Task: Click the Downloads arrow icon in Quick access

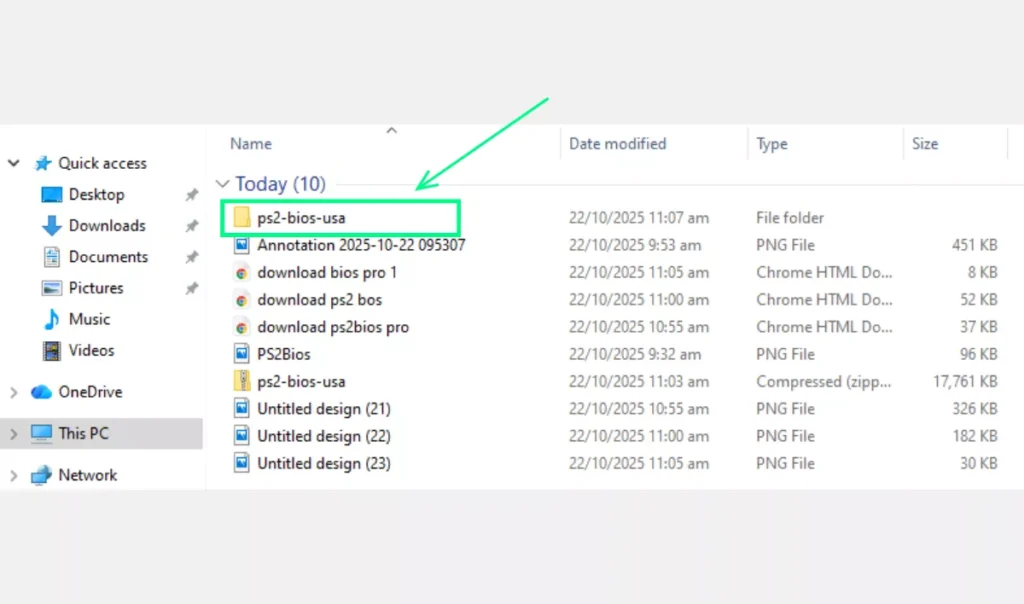Action: (52, 226)
